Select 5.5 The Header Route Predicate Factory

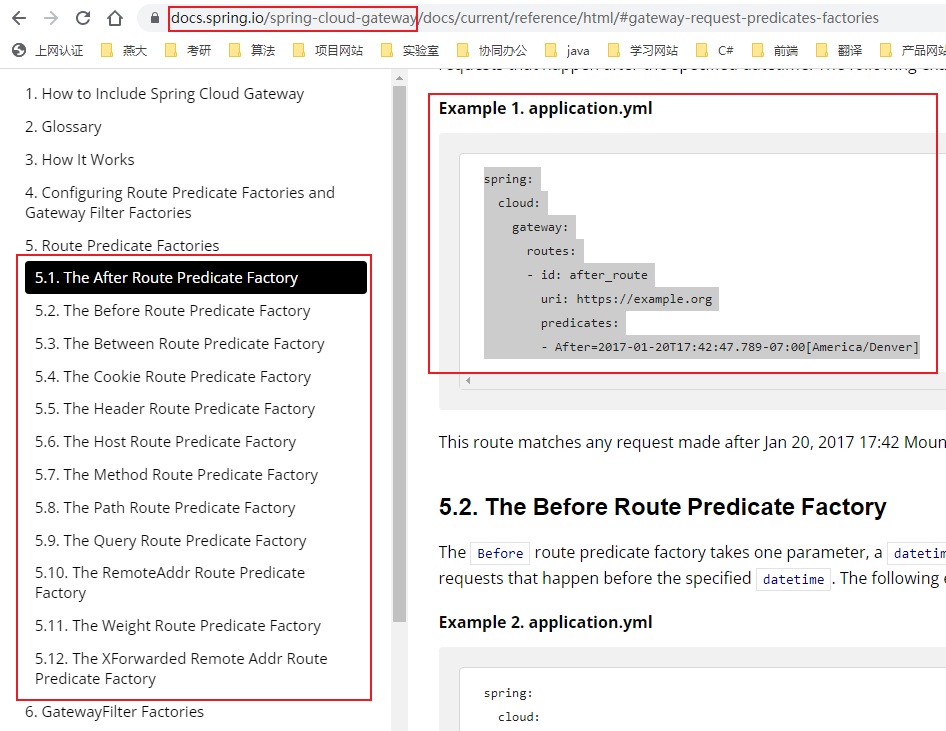175,409
